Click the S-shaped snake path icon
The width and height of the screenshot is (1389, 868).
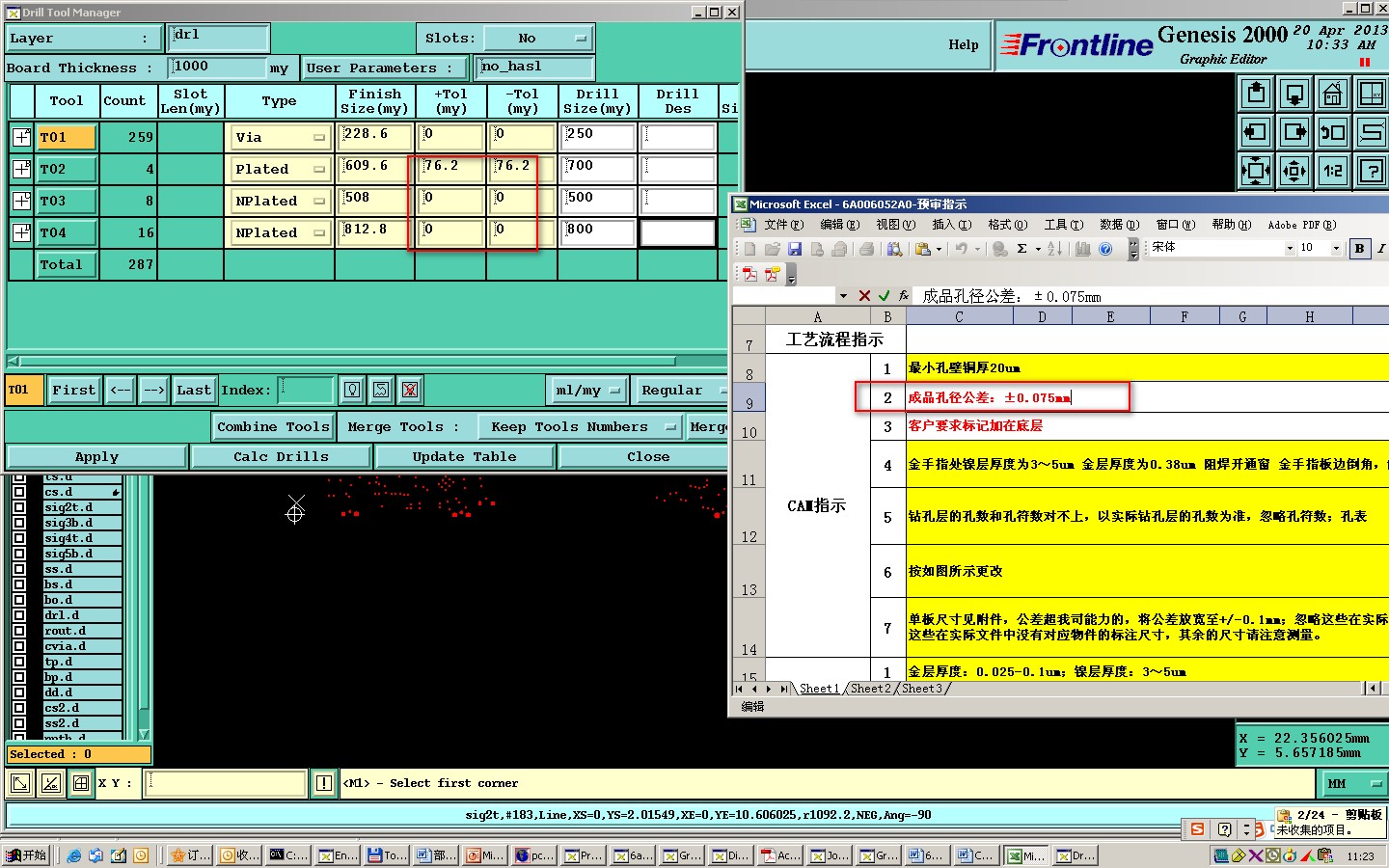pos(1371,132)
